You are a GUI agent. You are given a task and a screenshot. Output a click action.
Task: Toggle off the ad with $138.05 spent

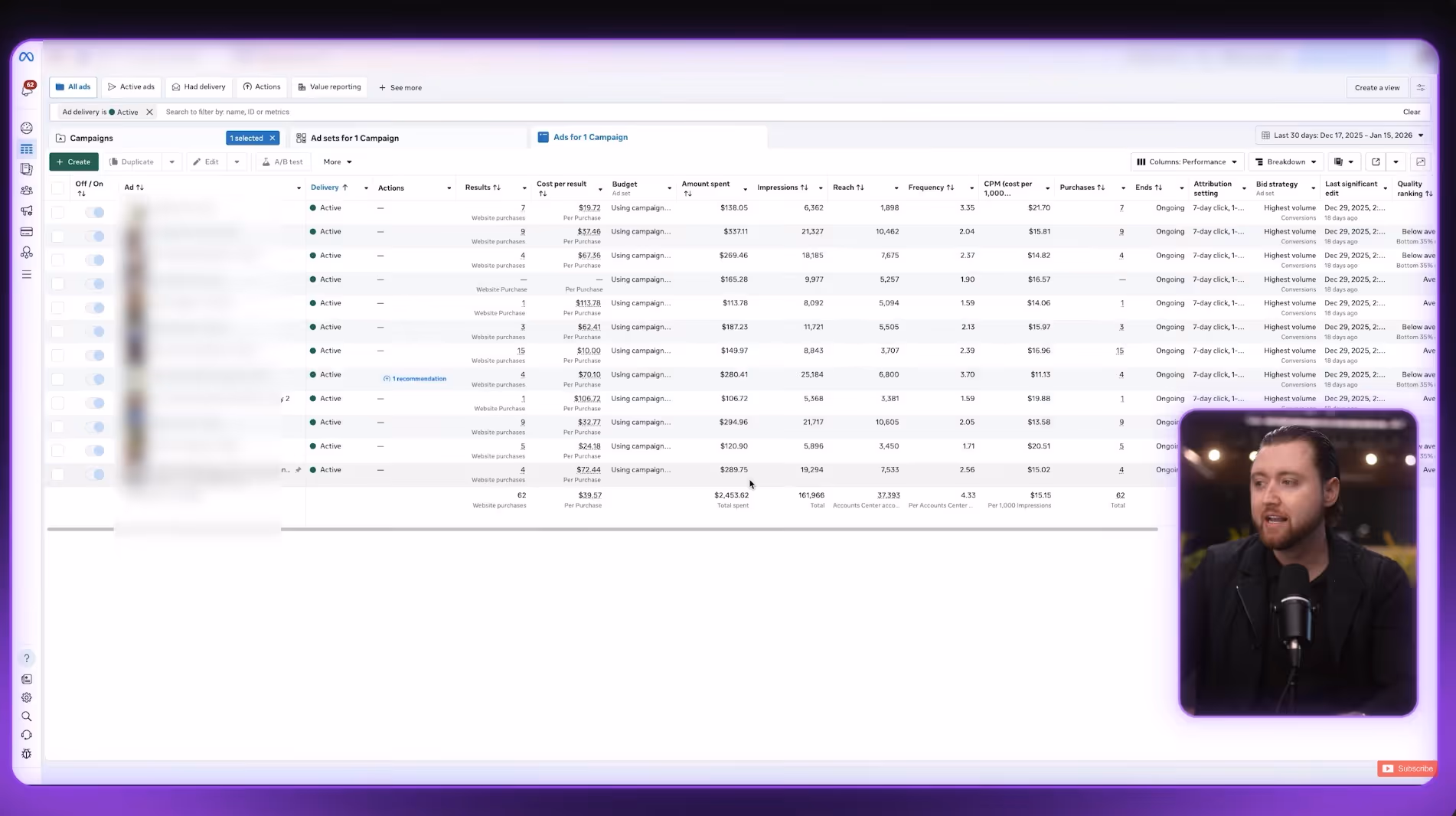pyautogui.click(x=95, y=212)
